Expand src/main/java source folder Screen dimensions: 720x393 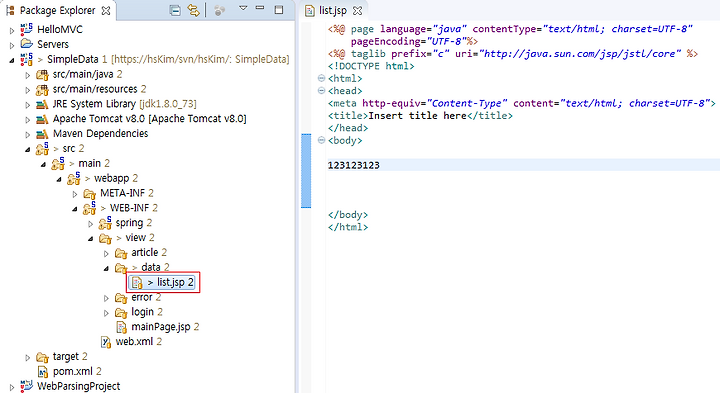(28, 75)
